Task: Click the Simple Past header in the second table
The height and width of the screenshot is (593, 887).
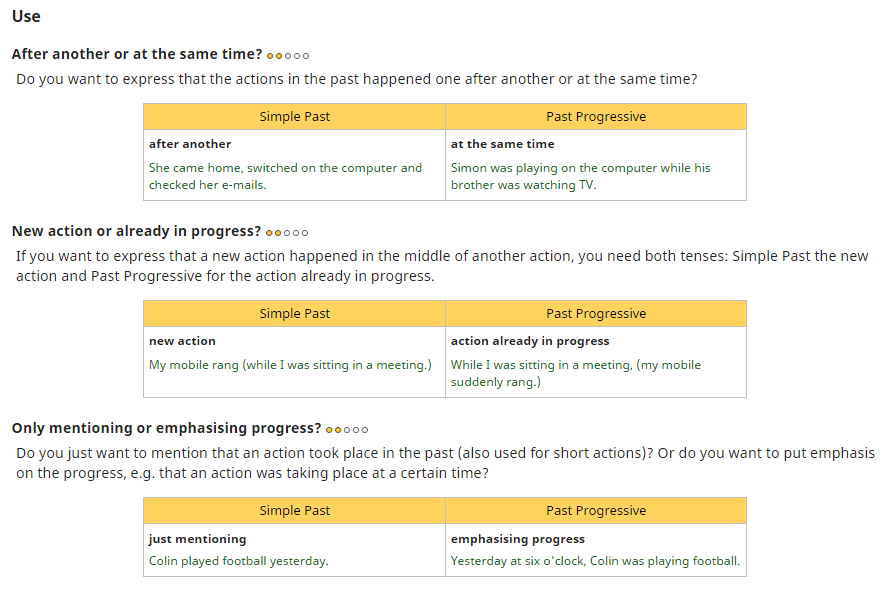Action: (x=294, y=314)
